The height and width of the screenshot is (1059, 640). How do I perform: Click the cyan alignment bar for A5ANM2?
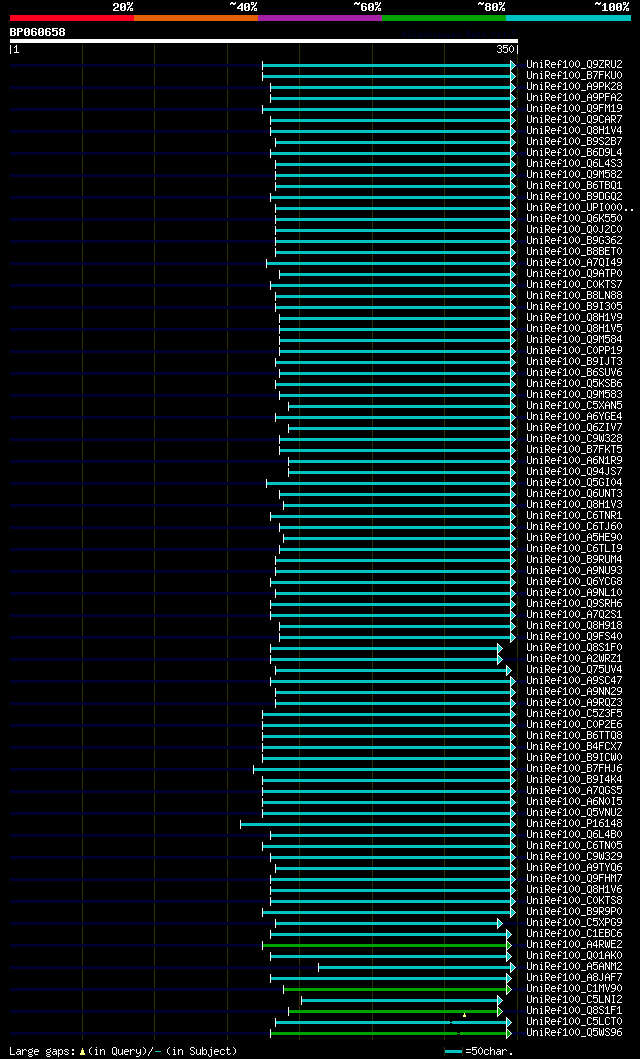(x=417, y=967)
